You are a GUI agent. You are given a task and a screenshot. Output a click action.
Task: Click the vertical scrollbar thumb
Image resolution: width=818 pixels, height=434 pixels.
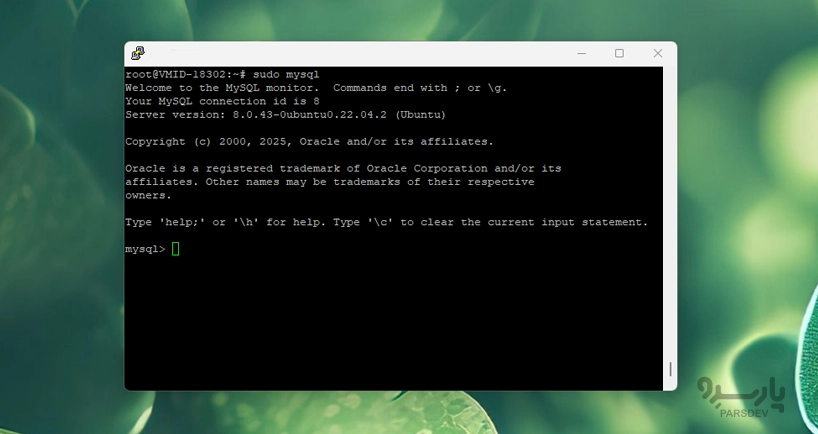(x=670, y=369)
